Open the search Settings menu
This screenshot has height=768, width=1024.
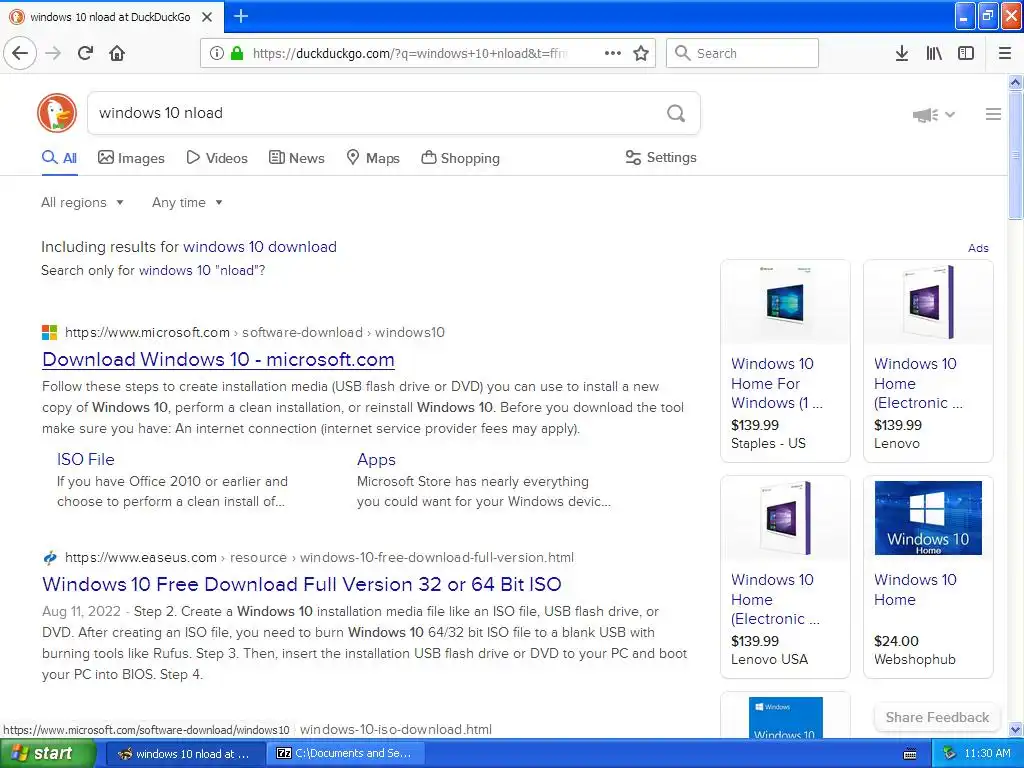661,157
